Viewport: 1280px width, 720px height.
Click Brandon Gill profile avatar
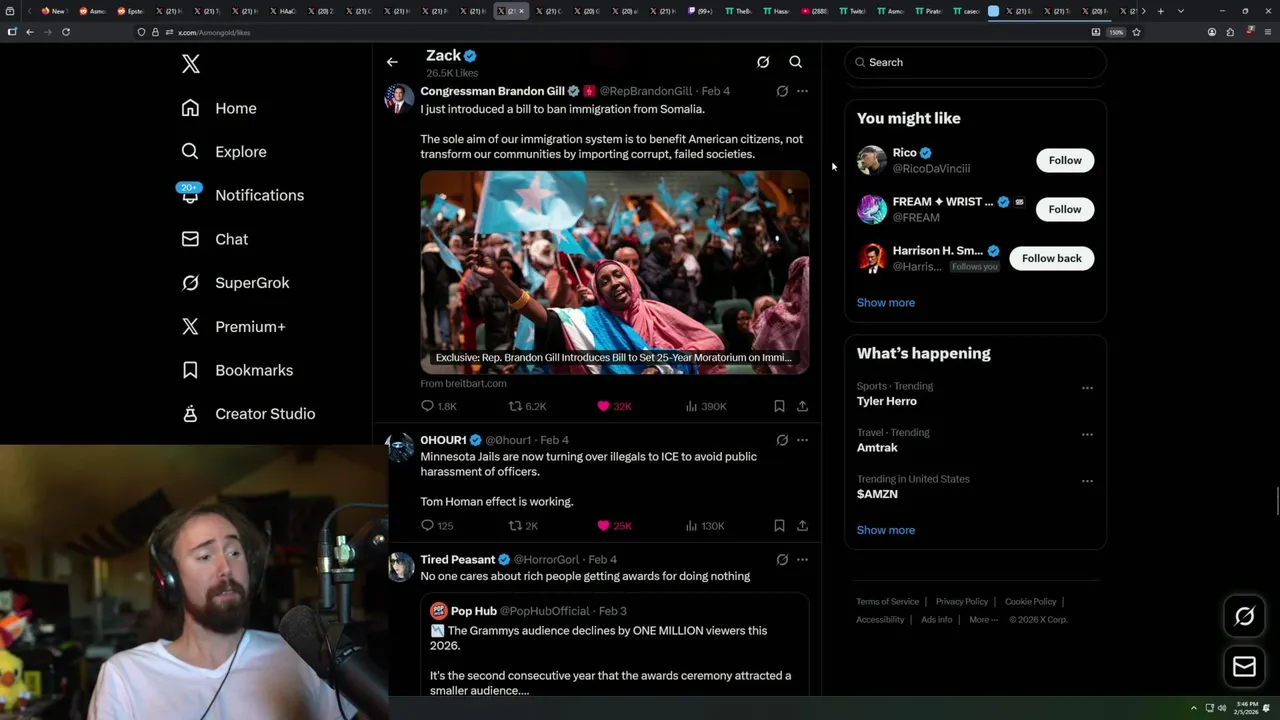399,98
